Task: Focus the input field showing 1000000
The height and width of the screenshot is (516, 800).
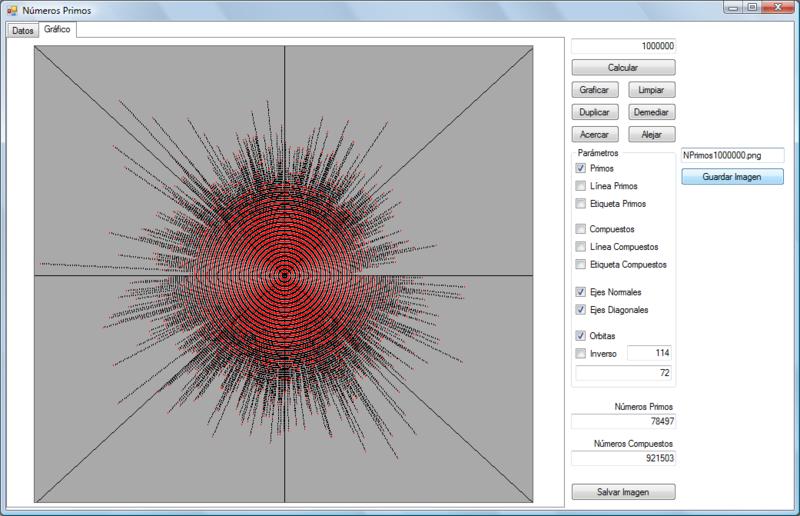Action: pos(623,46)
